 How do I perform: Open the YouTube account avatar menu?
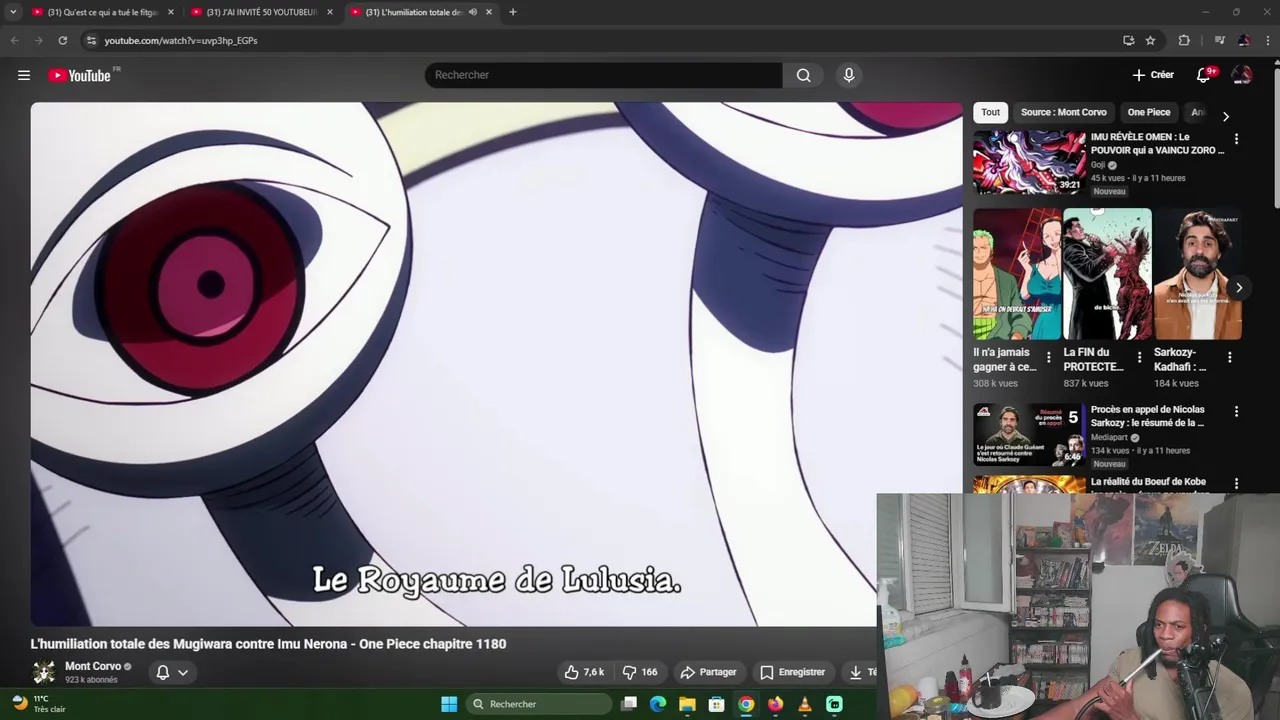(1242, 75)
